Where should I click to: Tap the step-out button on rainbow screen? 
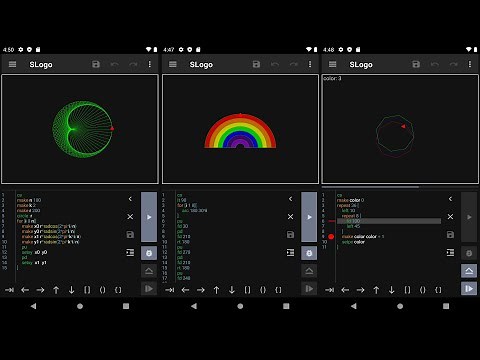pyautogui.click(x=309, y=271)
